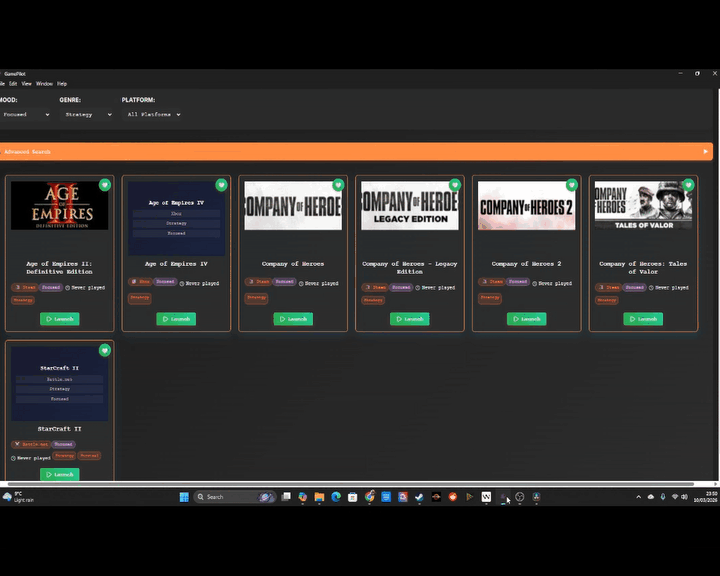Open the Mood dropdown set to Focused
Image resolution: width=720 pixels, height=576 pixels.
26,115
